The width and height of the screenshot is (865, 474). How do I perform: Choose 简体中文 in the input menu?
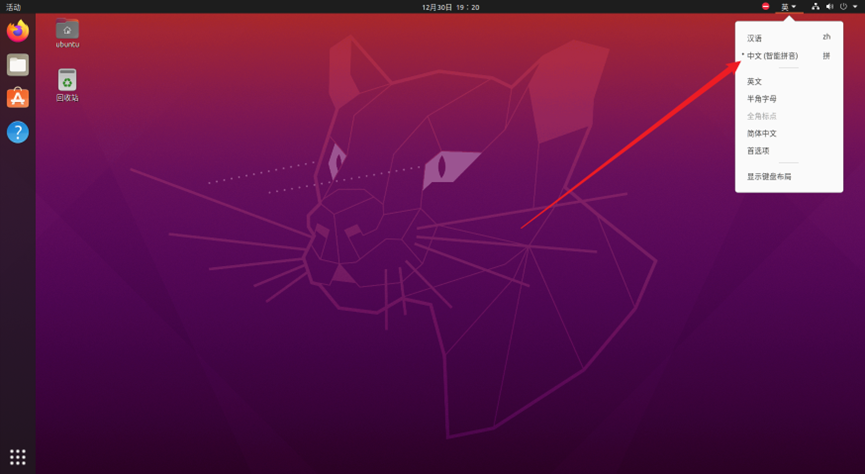789,134
